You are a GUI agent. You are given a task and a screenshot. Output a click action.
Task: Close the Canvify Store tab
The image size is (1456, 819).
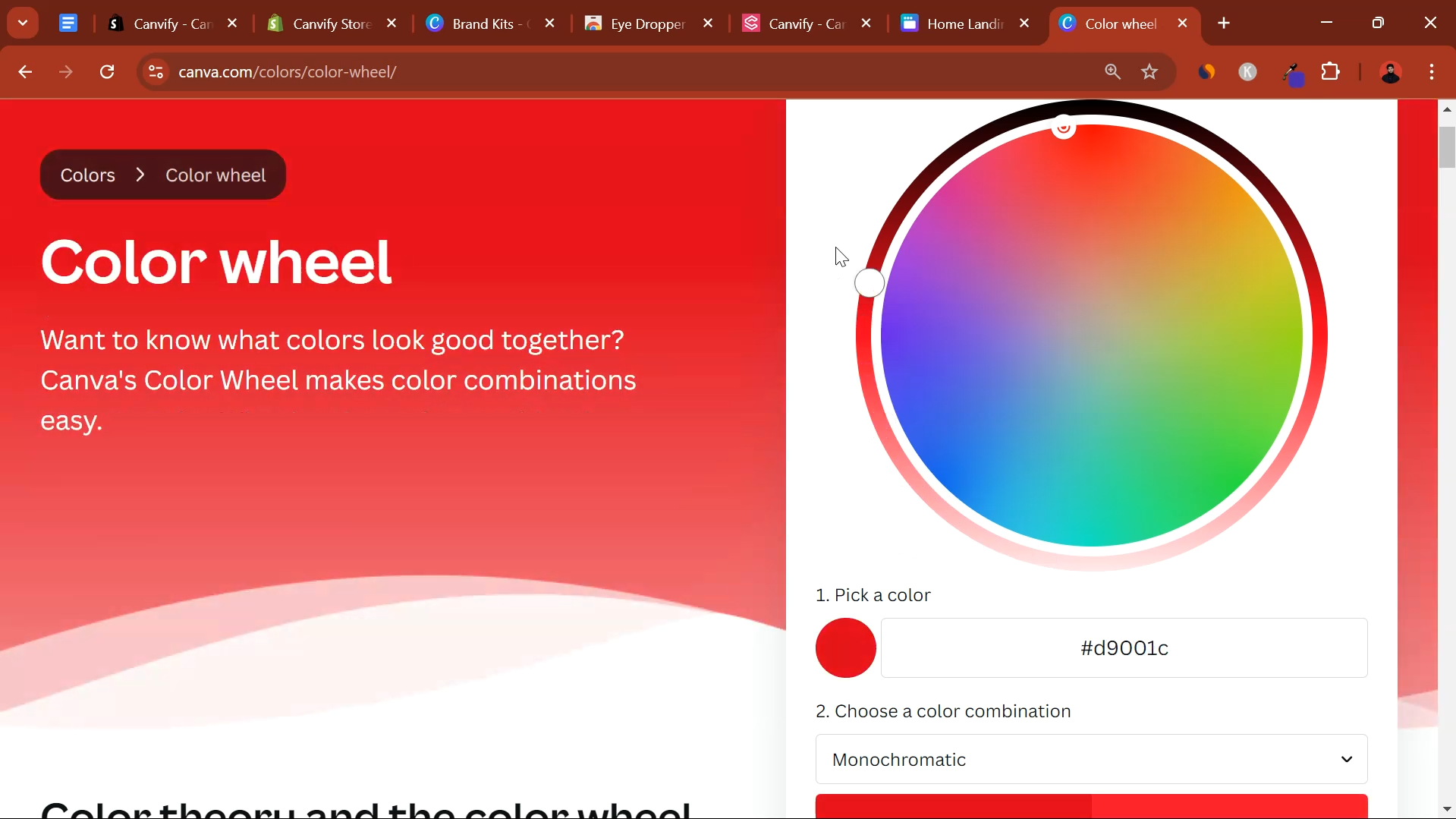pos(392,24)
